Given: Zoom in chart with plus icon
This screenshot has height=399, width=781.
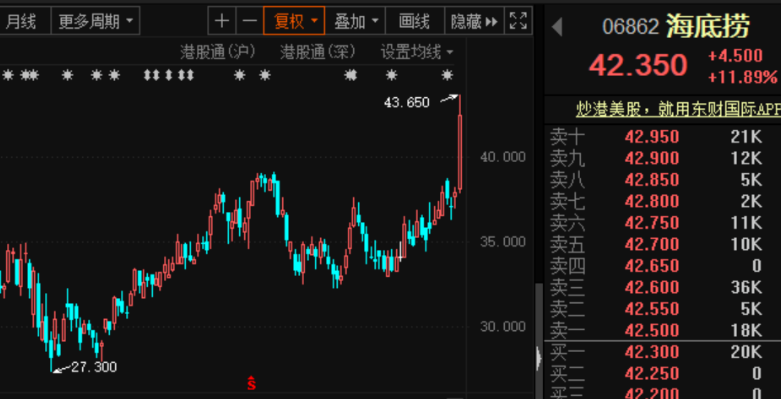Looking at the screenshot, I should (222, 21).
